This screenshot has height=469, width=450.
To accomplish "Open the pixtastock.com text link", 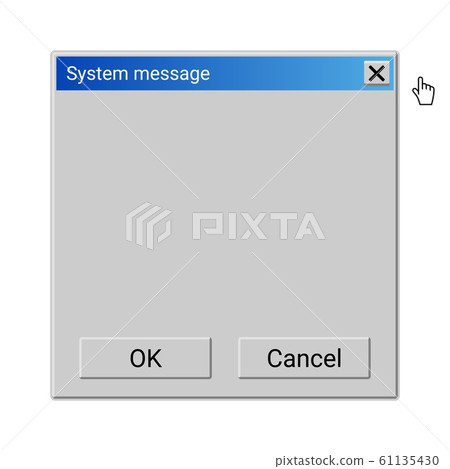I will (319, 461).
